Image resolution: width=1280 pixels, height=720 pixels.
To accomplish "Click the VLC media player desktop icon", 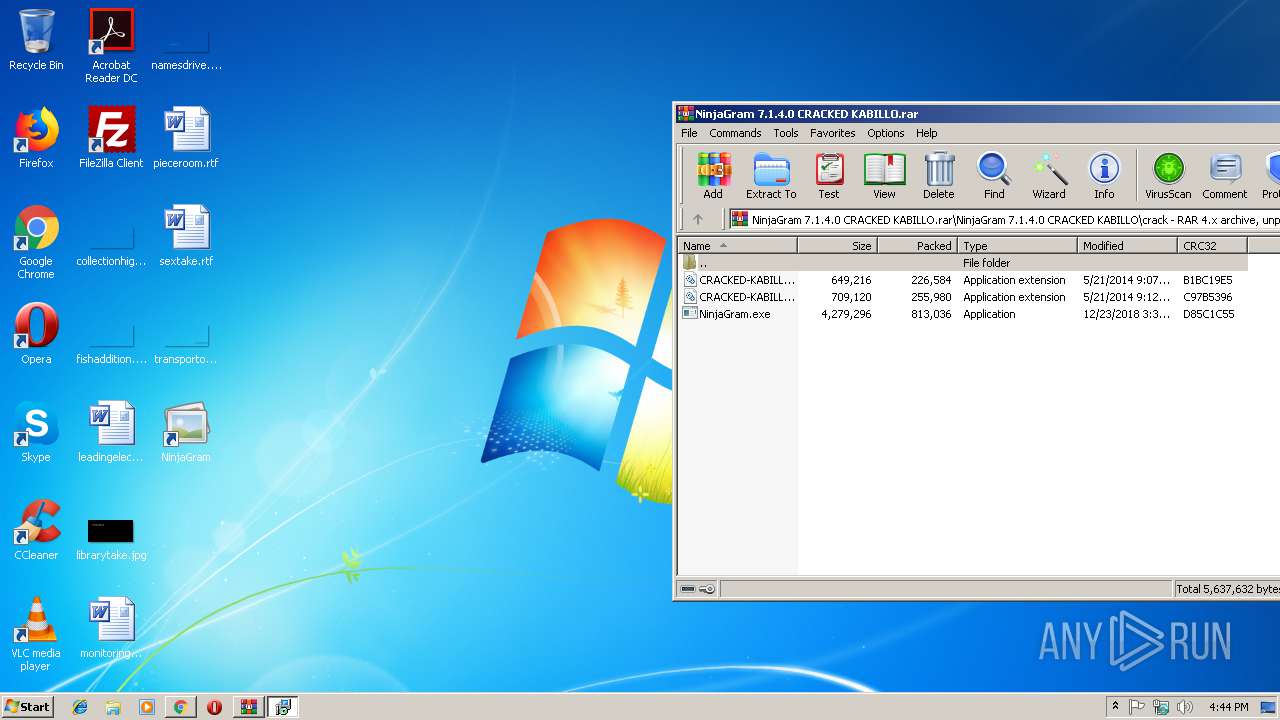I will (x=36, y=634).
